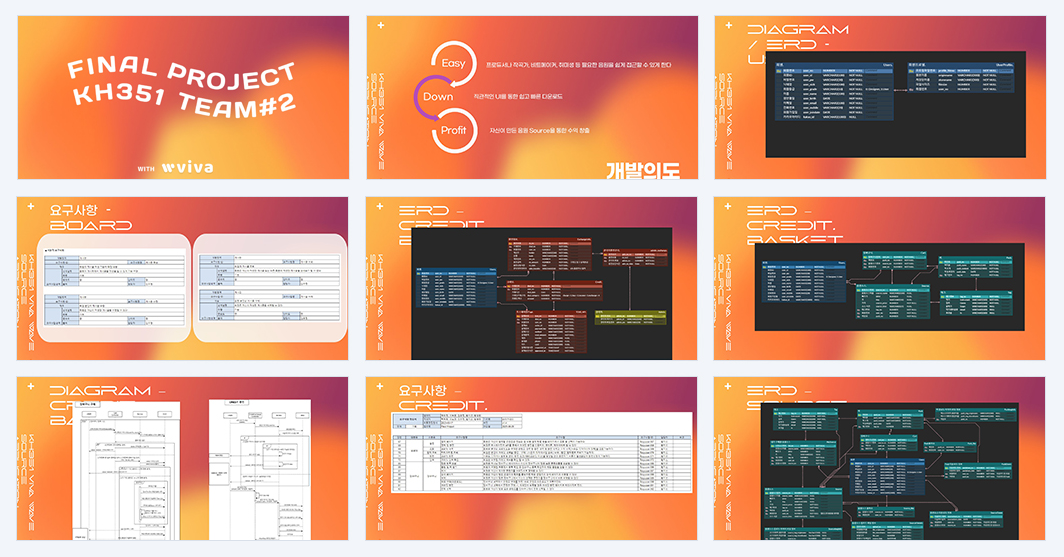Open the FINAL PROJECT KH351 TEAM#2 title slide
Viewport: 1064px width, 557px height.
183,98
